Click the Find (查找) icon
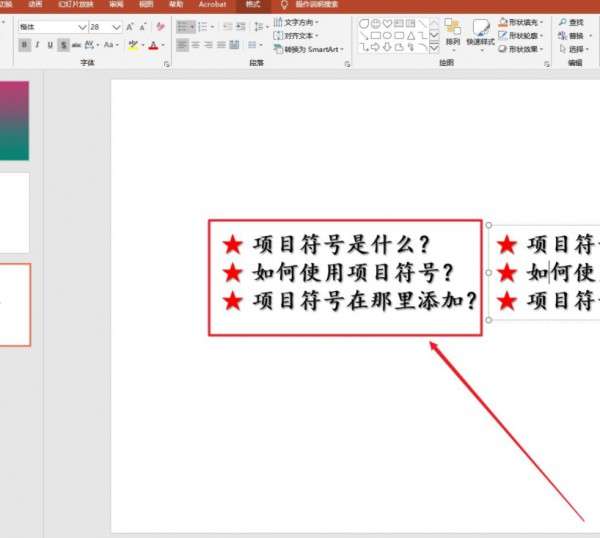 click(571, 22)
